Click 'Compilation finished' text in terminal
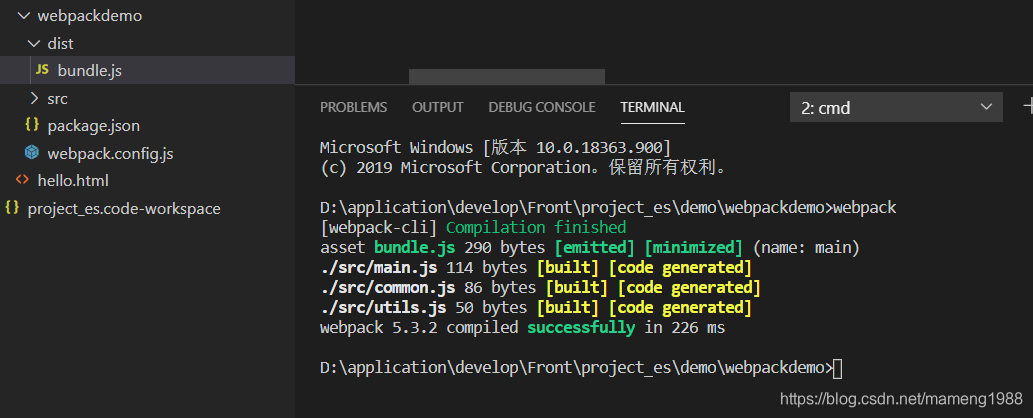The image size is (1033, 418). (536, 228)
